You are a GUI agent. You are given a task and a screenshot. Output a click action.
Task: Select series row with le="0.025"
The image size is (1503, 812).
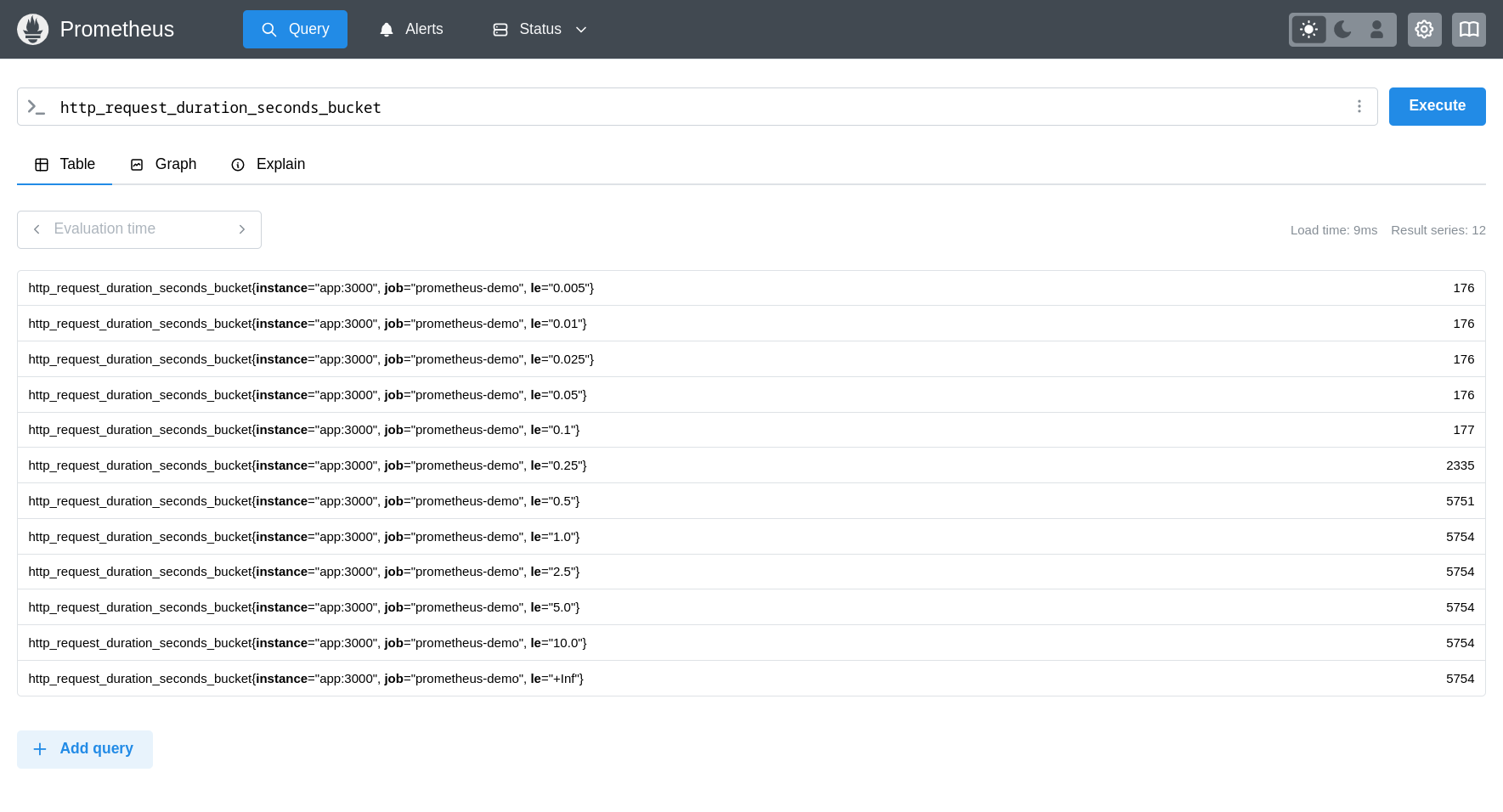(x=751, y=359)
